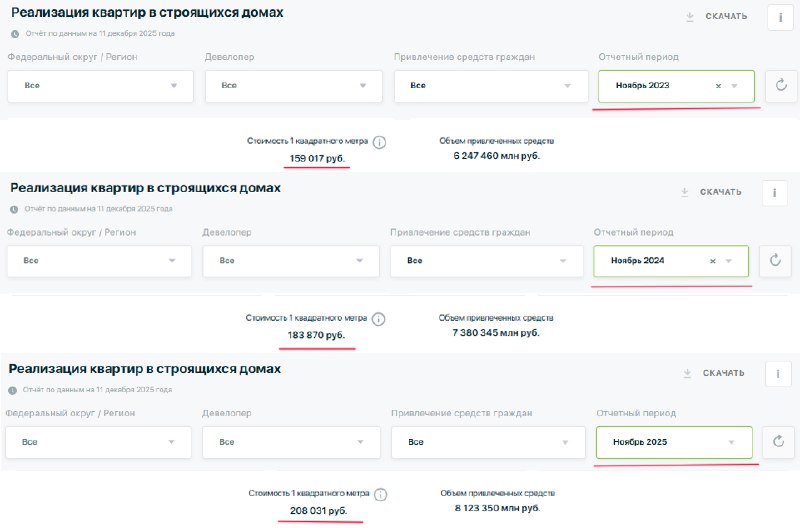
Task: Reset filters in the Ноябрь 2025 panel
Action: click(778, 442)
